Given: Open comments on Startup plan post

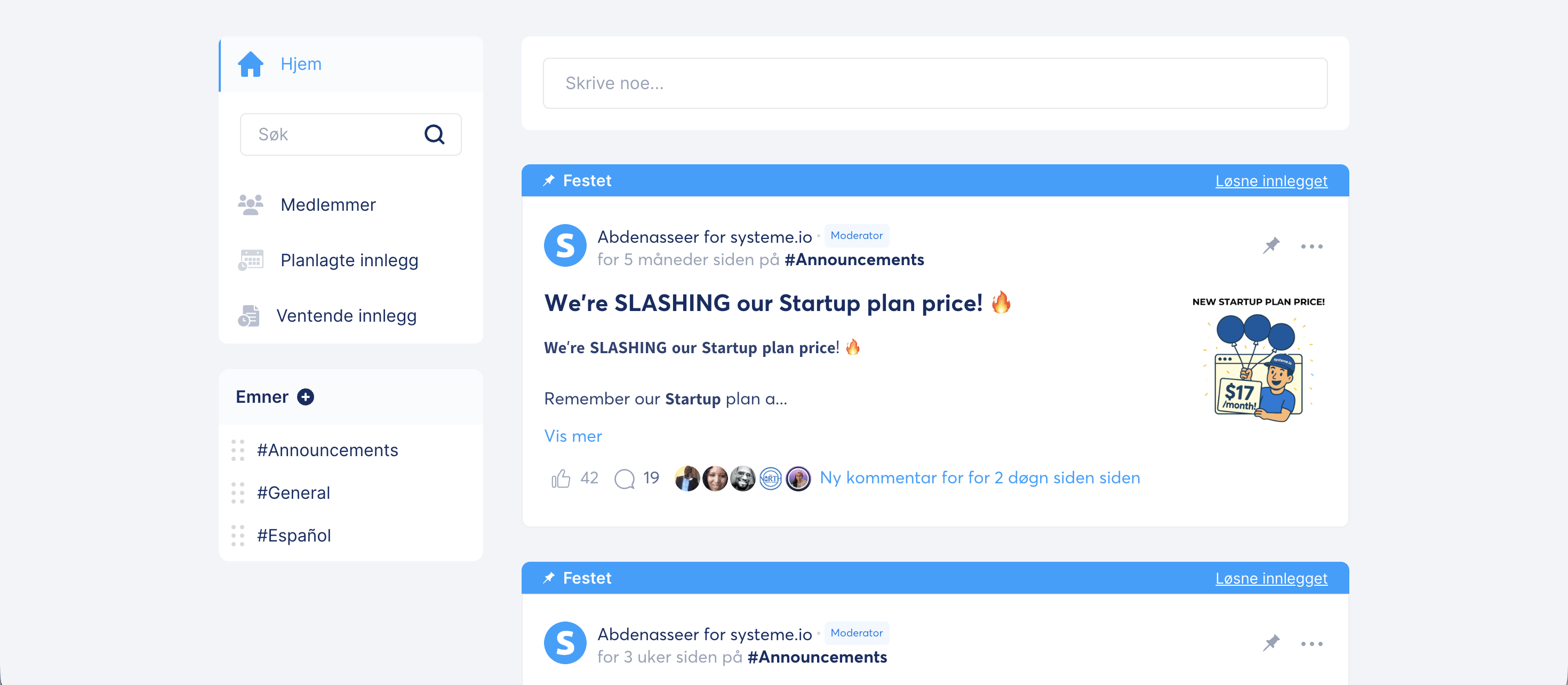Looking at the screenshot, I should pyautogui.click(x=625, y=479).
